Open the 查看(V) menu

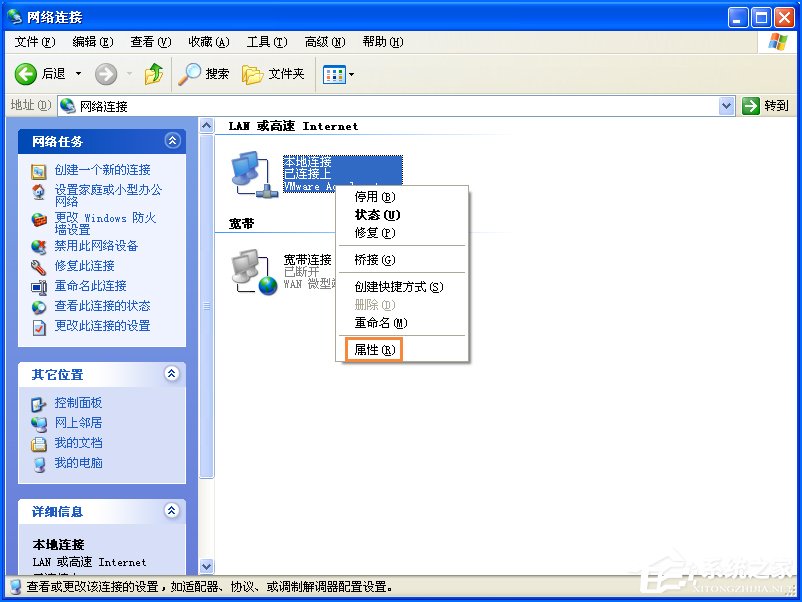pyautogui.click(x=151, y=42)
